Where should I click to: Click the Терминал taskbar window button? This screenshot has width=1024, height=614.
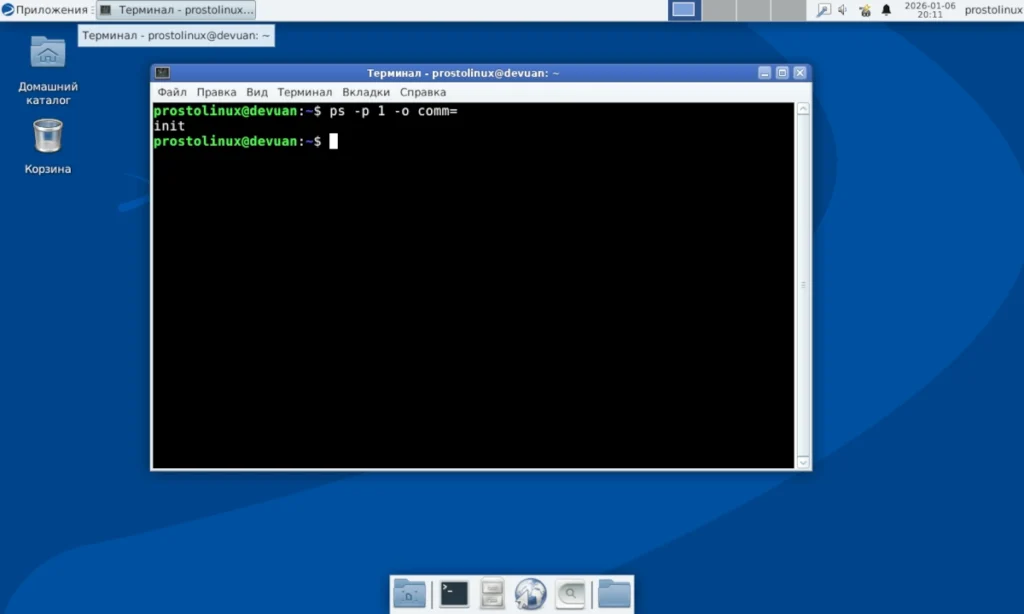176,10
